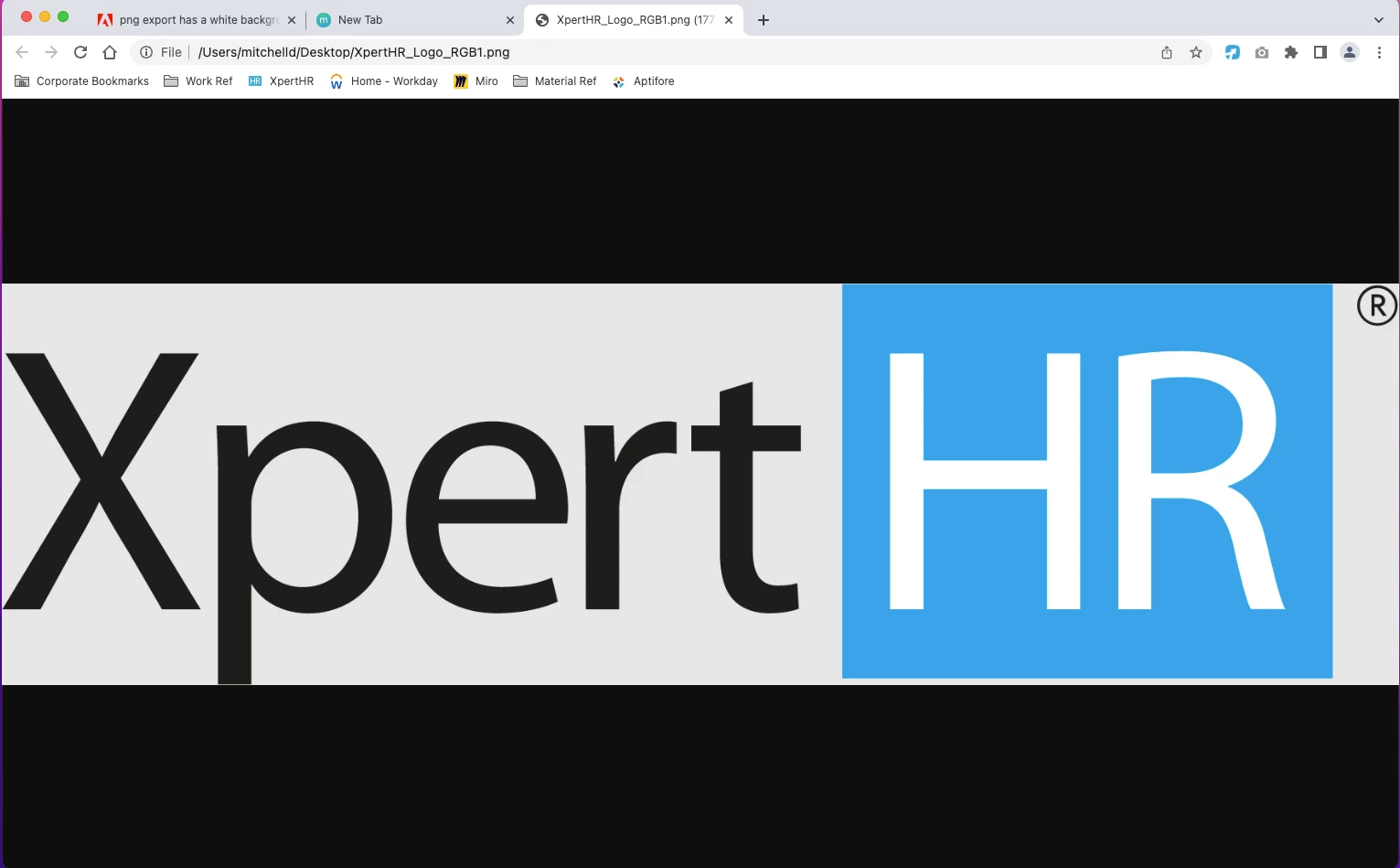Open the Material Ref bookmarks folder
Viewport: 1400px width, 868px height.
555,81
